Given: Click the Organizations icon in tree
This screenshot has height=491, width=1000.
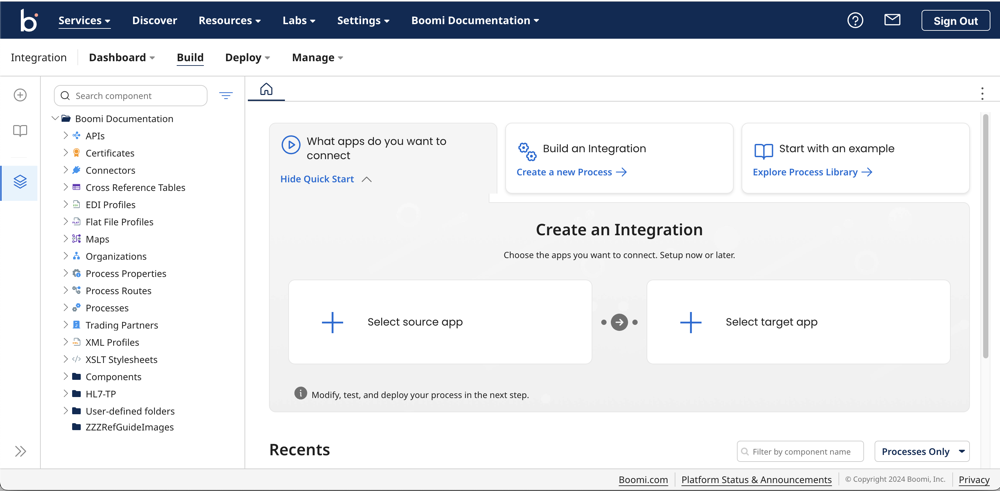Looking at the screenshot, I should tap(77, 256).
